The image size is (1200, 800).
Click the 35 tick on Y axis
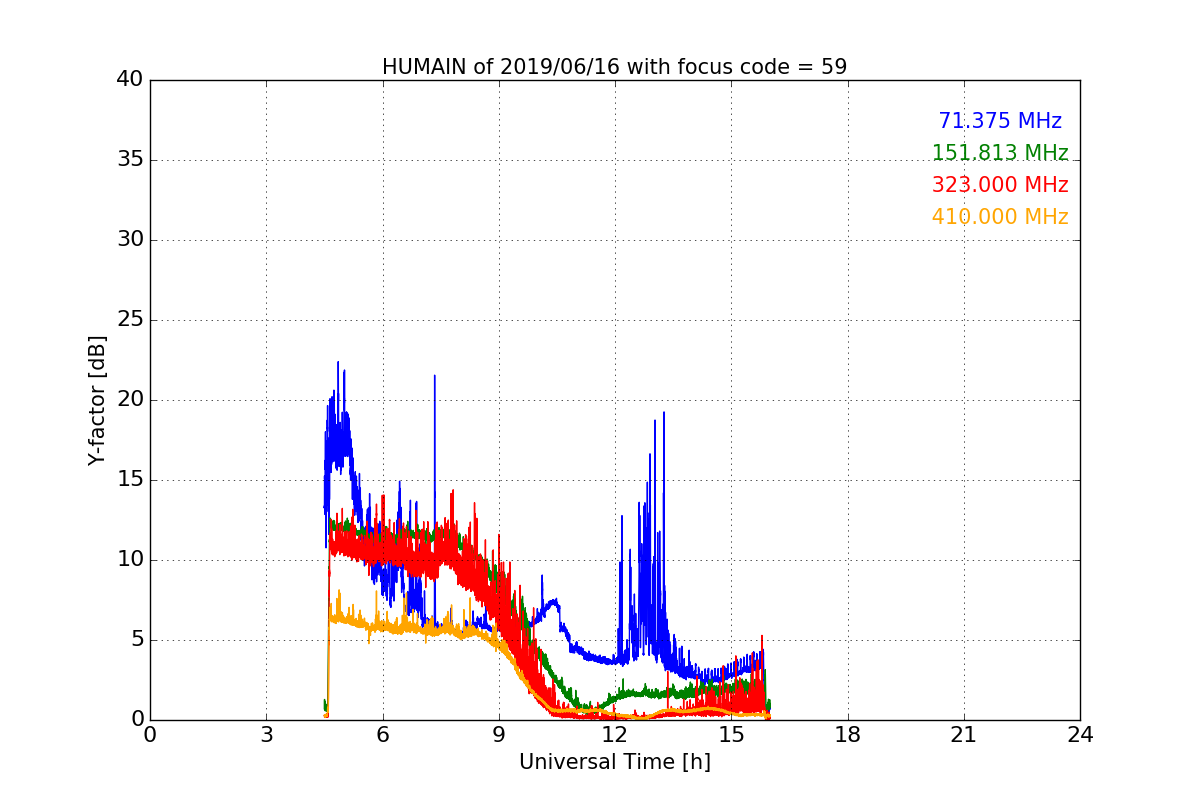[x=130, y=160]
